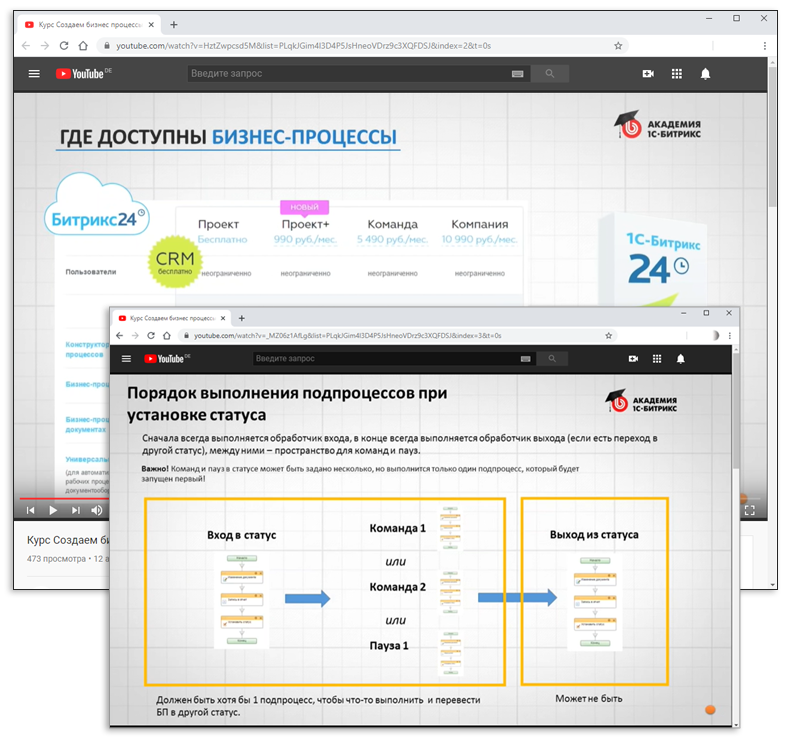
Task: Skip to previous video in back window player
Action: [x=31, y=510]
